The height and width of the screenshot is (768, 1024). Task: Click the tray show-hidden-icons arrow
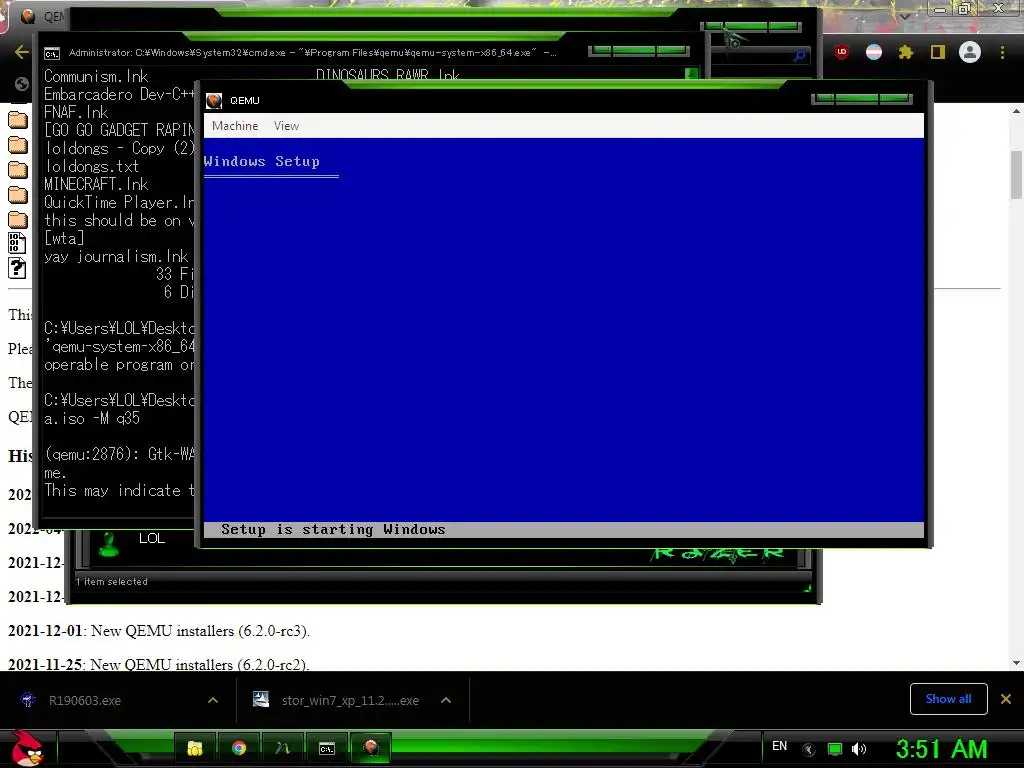click(x=808, y=749)
